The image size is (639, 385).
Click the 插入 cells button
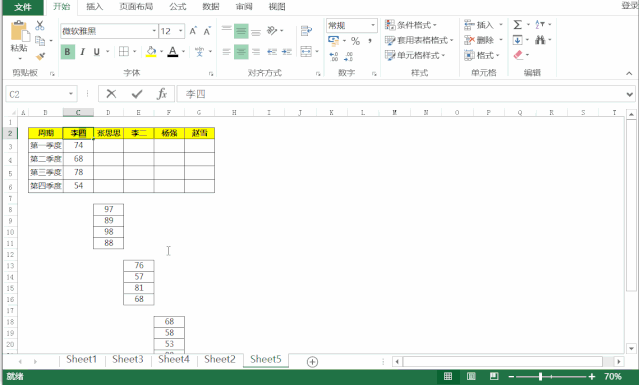[479, 25]
